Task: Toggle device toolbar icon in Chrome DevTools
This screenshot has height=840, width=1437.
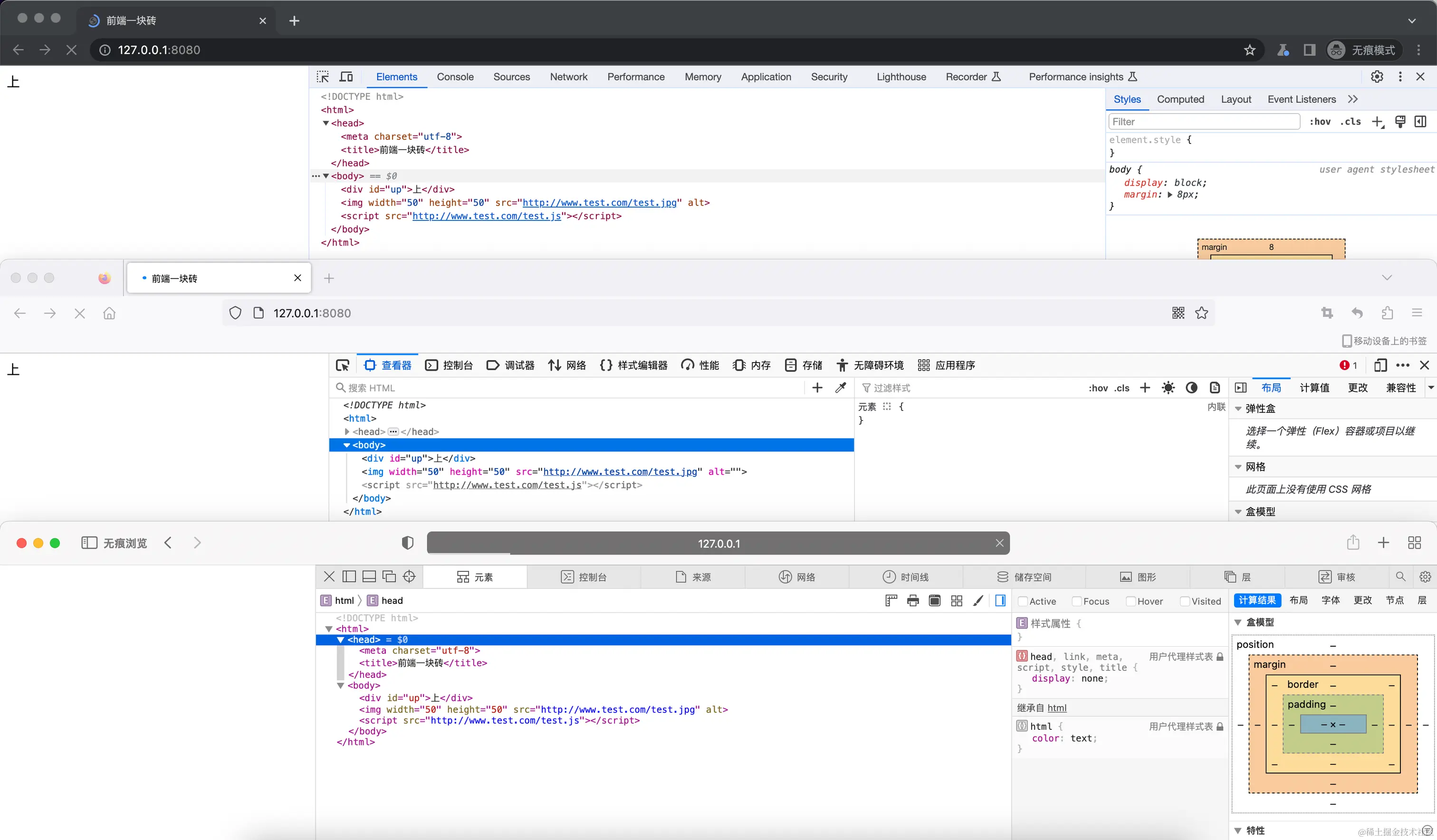Action: tap(346, 76)
